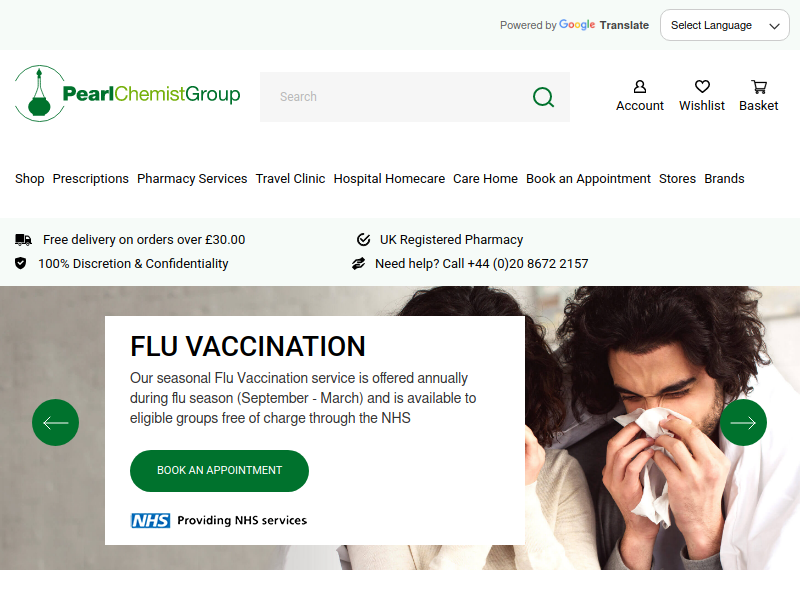Viewport: 800px width, 600px height.
Task: Click the discretion shield icon
Action: click(x=20, y=263)
